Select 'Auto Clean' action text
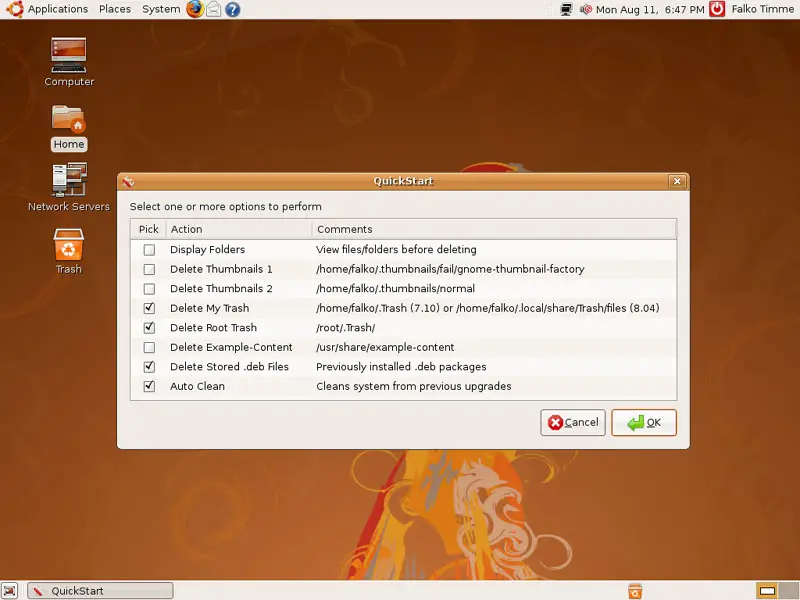 coord(197,386)
